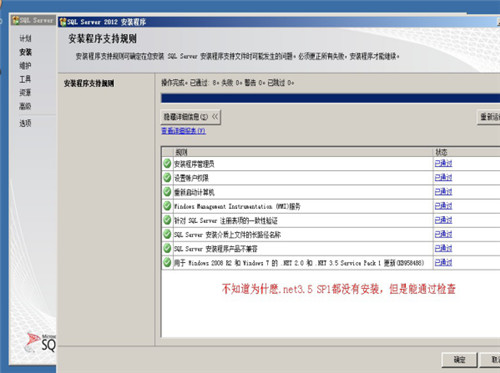500x373 pixels.
Task: Select rule text 针对 SQL Server 注册表项的一致性验证
Action: pyautogui.click(x=226, y=221)
